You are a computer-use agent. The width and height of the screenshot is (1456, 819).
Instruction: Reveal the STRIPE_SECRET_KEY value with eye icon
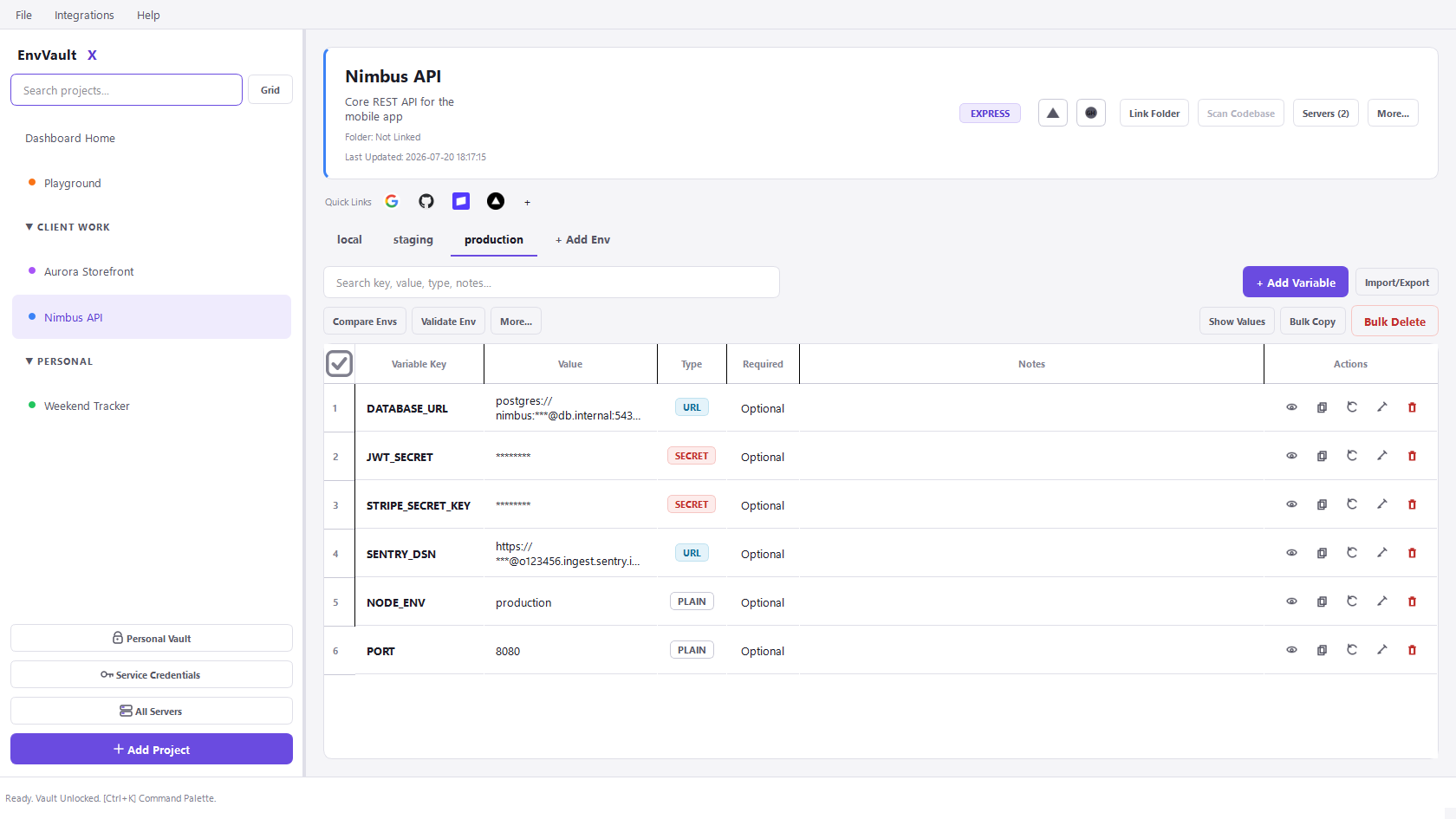coord(1291,504)
